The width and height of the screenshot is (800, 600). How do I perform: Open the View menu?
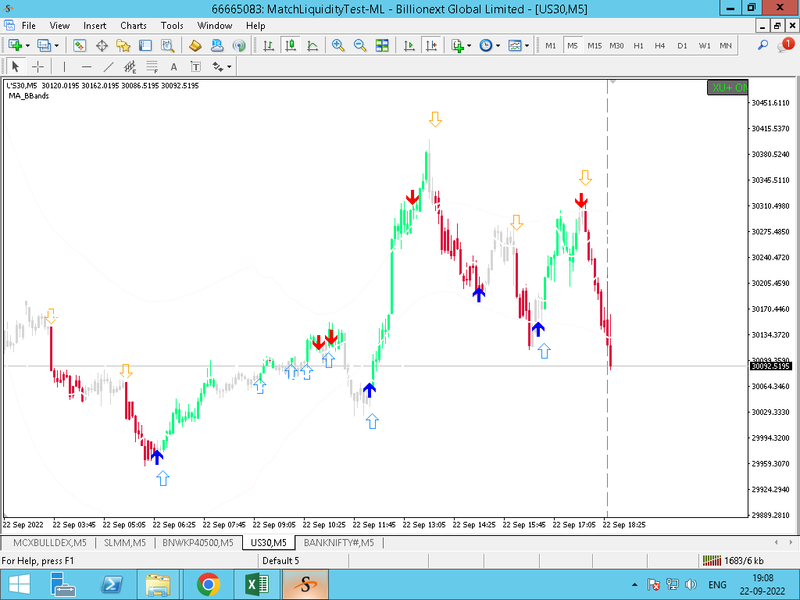(x=59, y=26)
